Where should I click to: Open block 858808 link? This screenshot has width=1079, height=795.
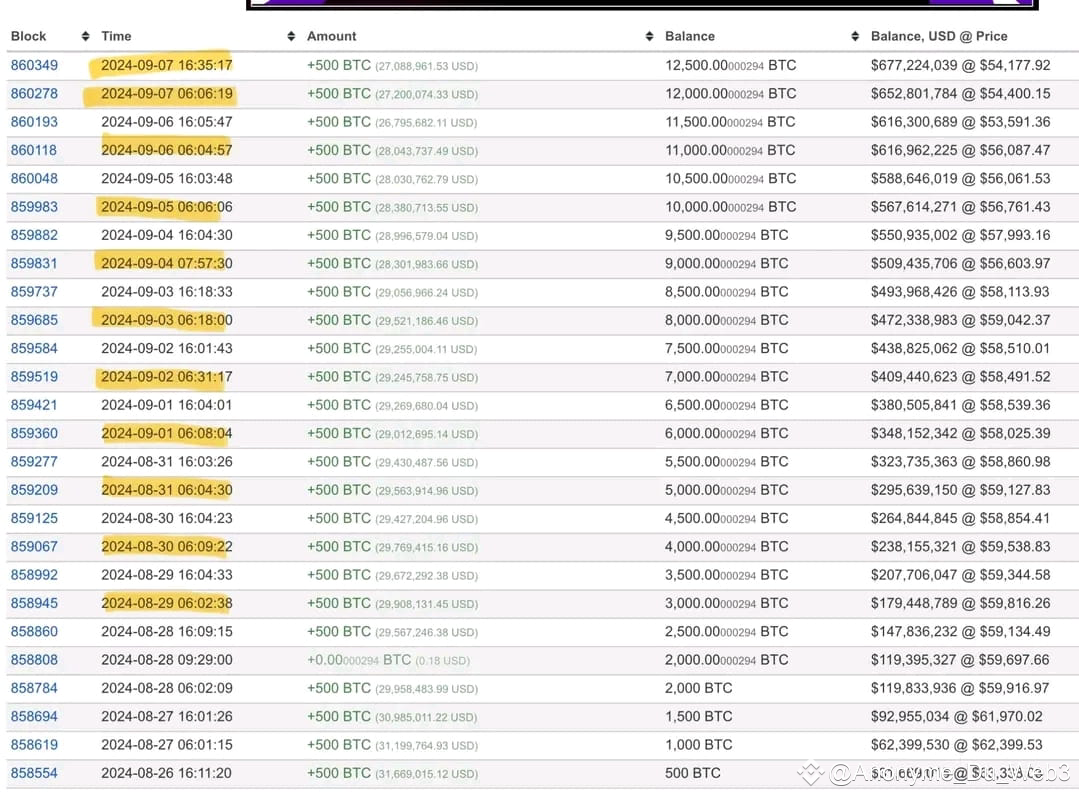(x=34, y=660)
